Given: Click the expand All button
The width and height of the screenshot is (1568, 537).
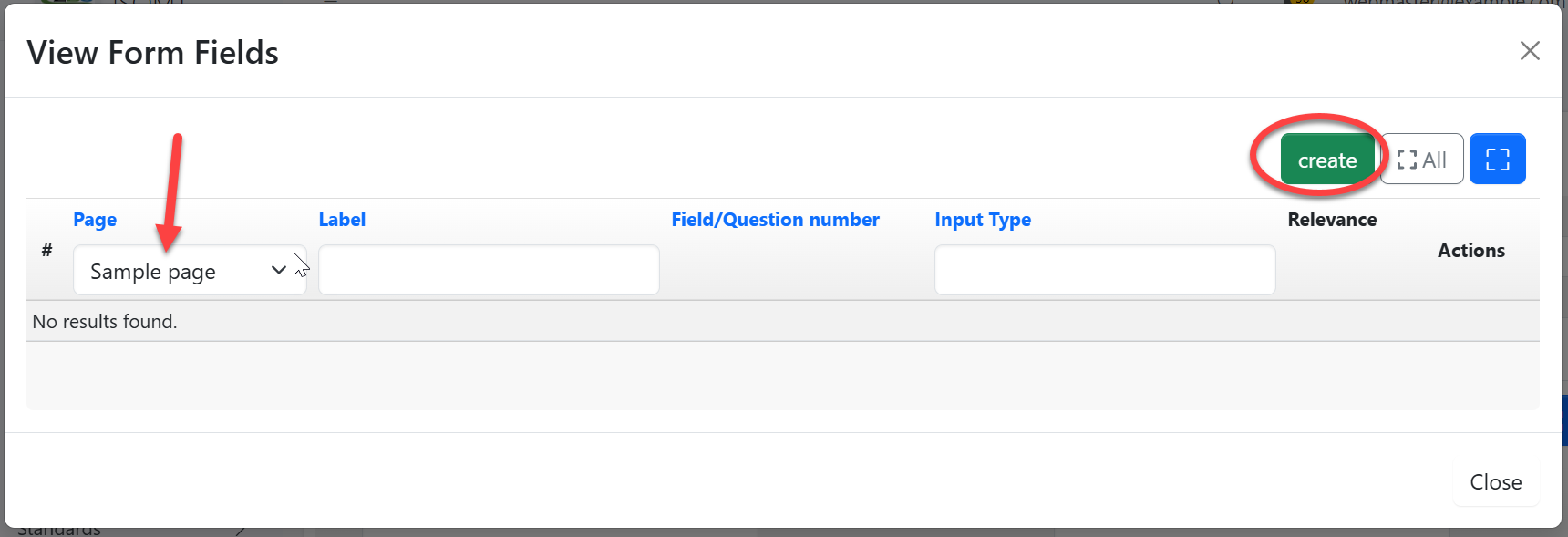Looking at the screenshot, I should pyautogui.click(x=1422, y=160).
